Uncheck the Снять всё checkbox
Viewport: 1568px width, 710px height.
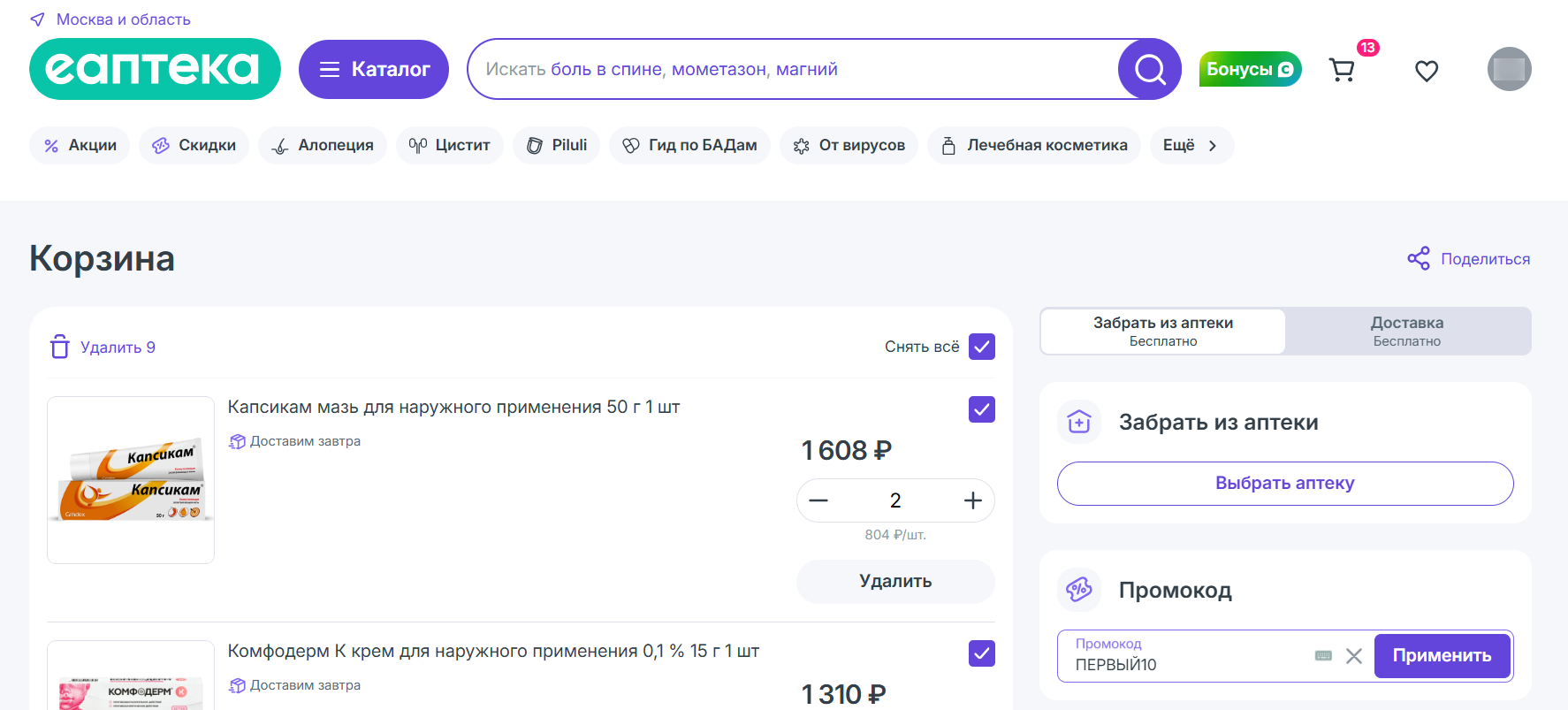(x=982, y=347)
